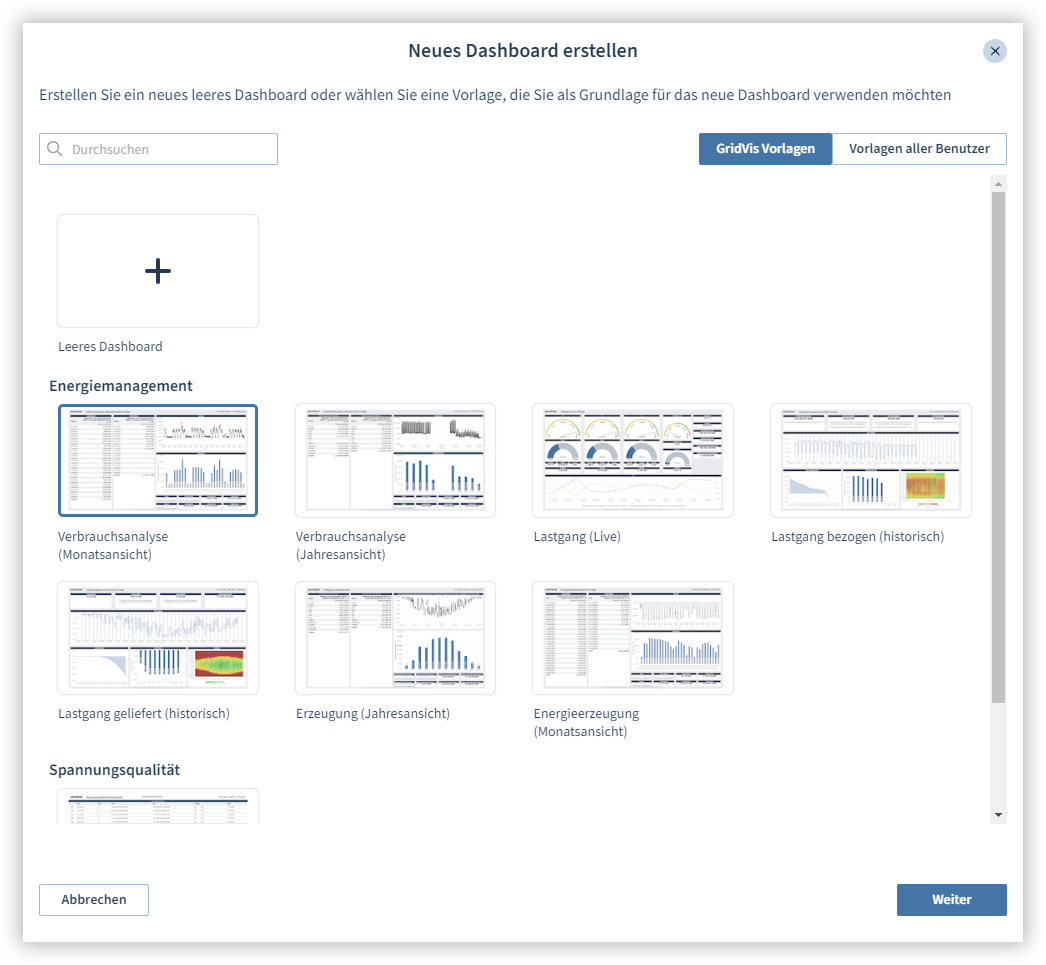The width and height of the screenshot is (1046, 965).
Task: Select the Verbrauchsanalyse Monatsansicht template
Action: pos(157,460)
